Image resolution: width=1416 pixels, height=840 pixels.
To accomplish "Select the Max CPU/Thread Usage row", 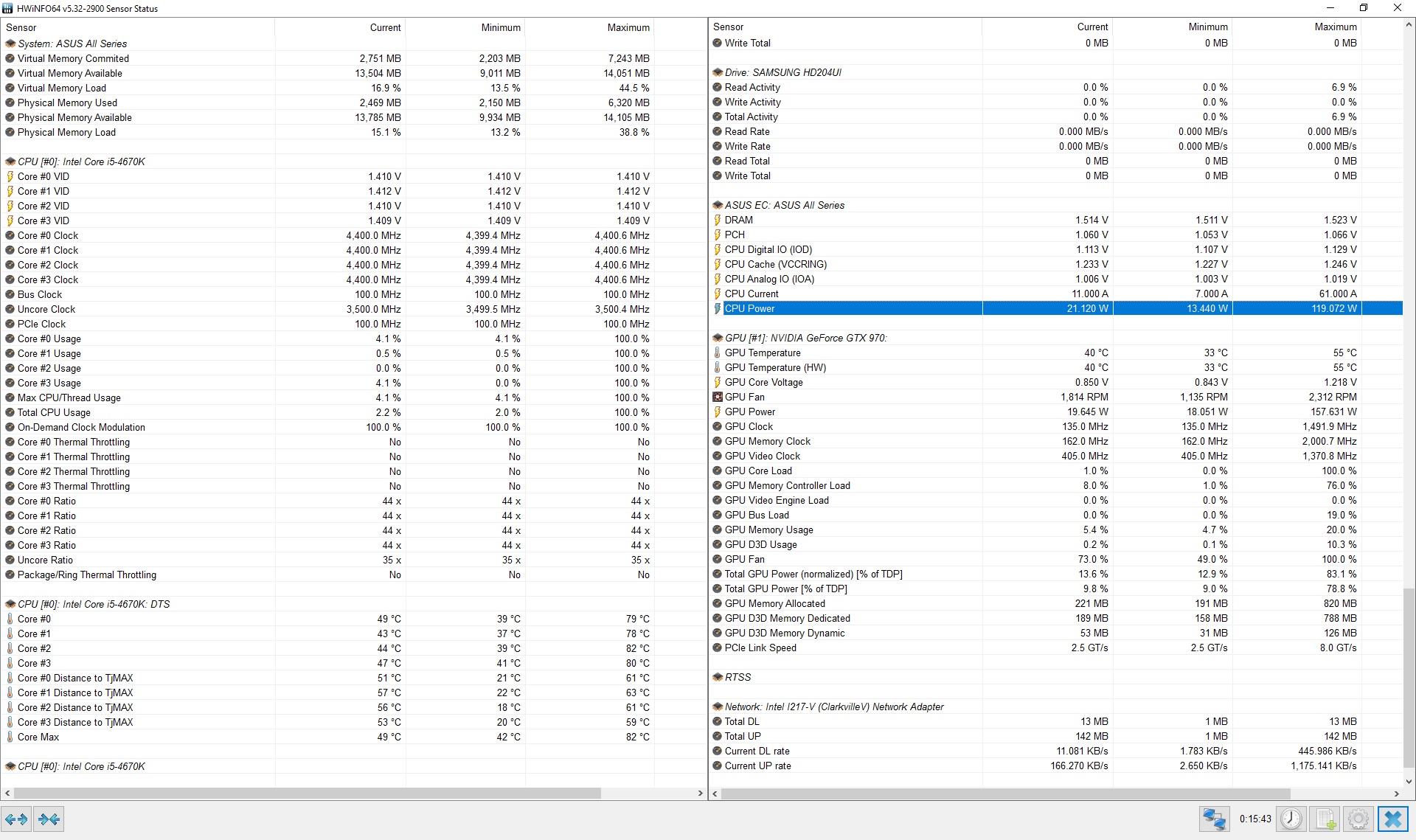I will tap(354, 398).
